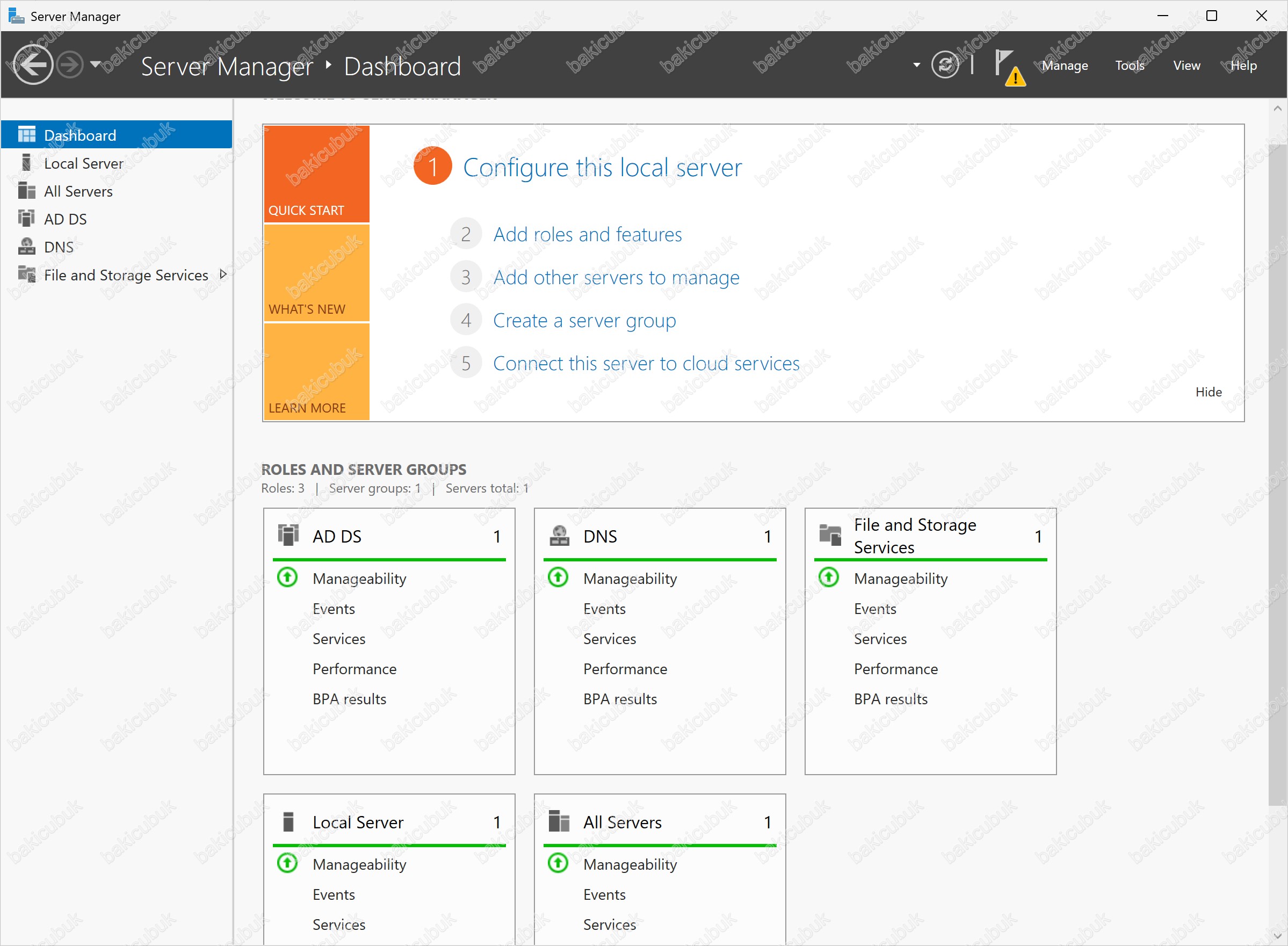Select AD DS in the left pane
The image size is (1288, 946).
coord(116,219)
